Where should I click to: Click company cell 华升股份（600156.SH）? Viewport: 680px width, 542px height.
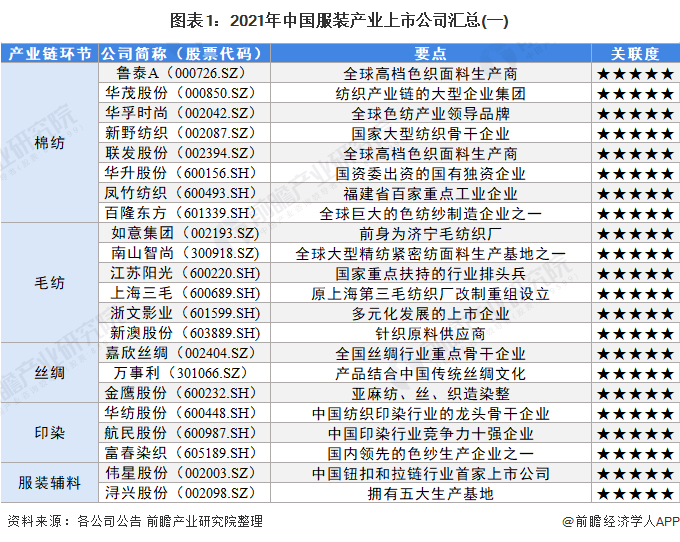(x=184, y=173)
